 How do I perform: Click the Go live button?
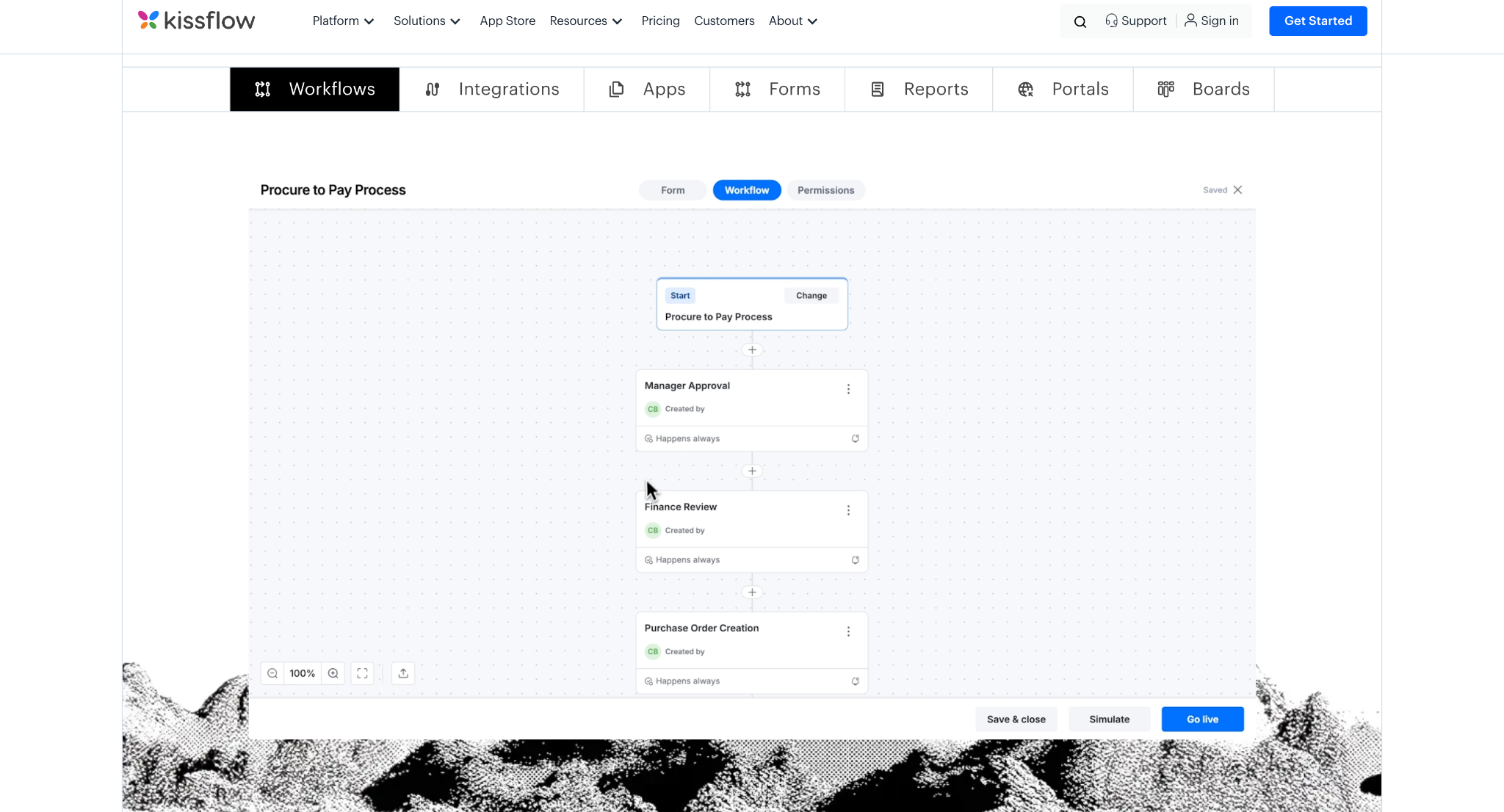[1203, 719]
